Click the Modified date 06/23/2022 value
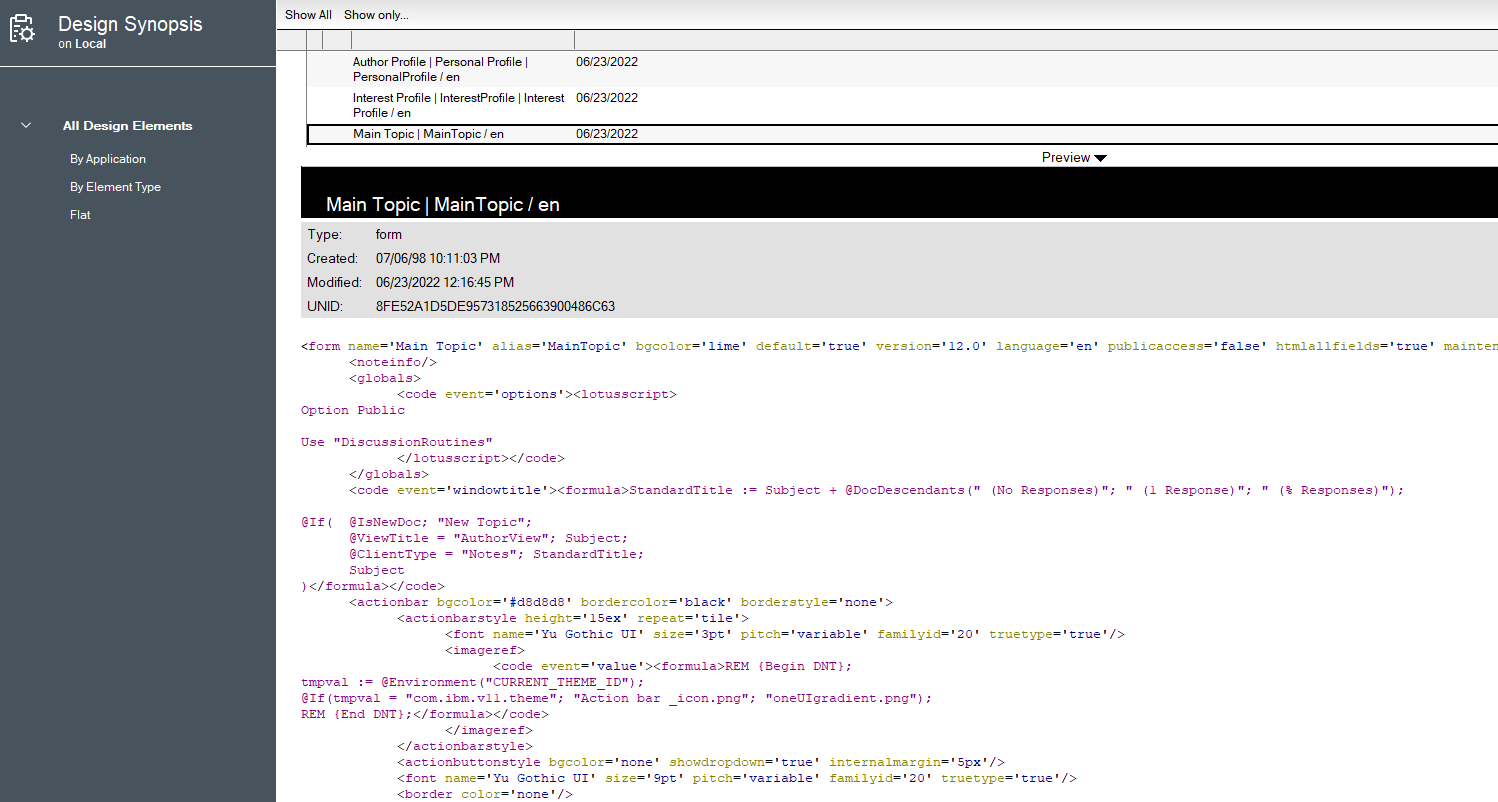Image resolution: width=1498 pixels, height=802 pixels. 444,281
